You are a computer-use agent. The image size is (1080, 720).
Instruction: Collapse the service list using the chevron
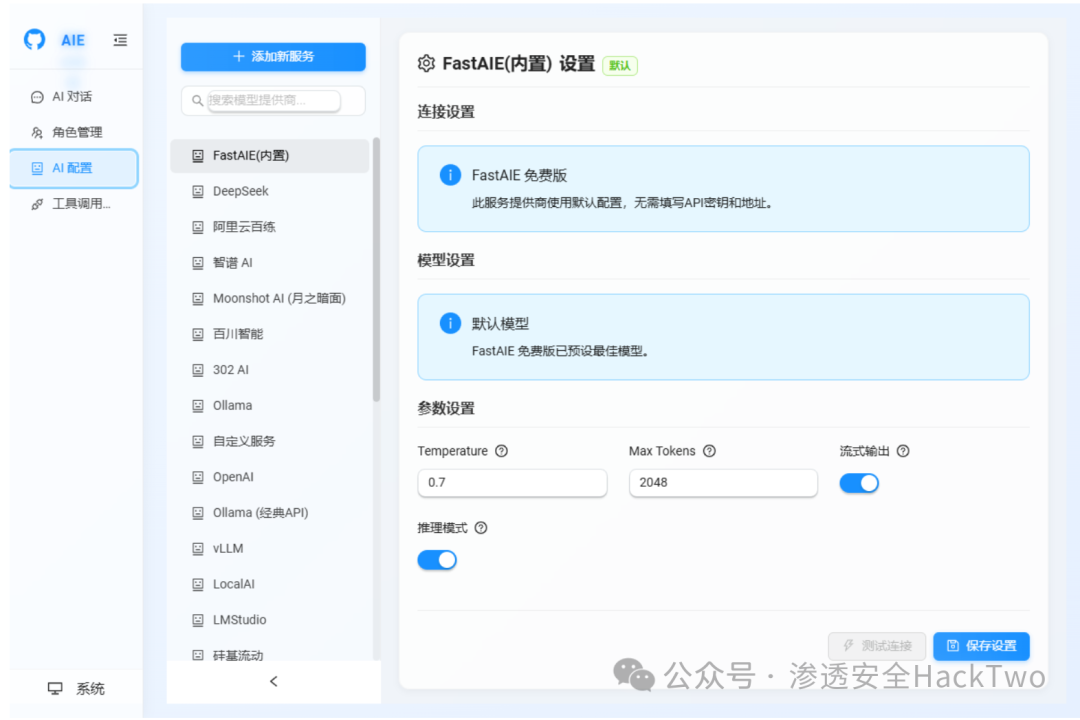click(273, 681)
